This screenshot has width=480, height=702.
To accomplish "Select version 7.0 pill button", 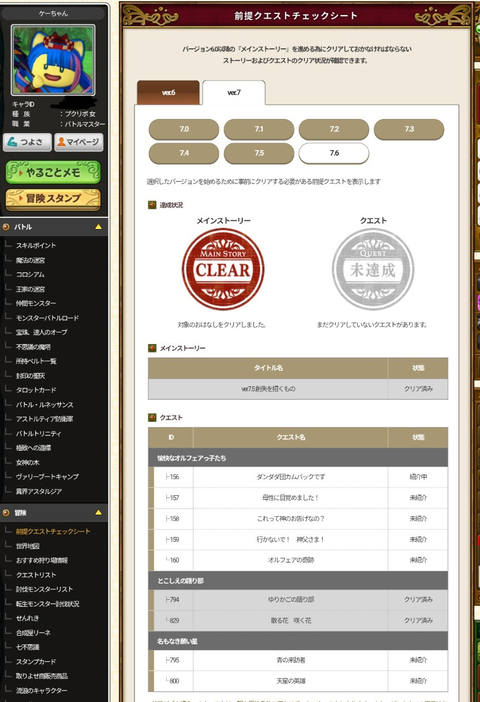I will point(184,129).
